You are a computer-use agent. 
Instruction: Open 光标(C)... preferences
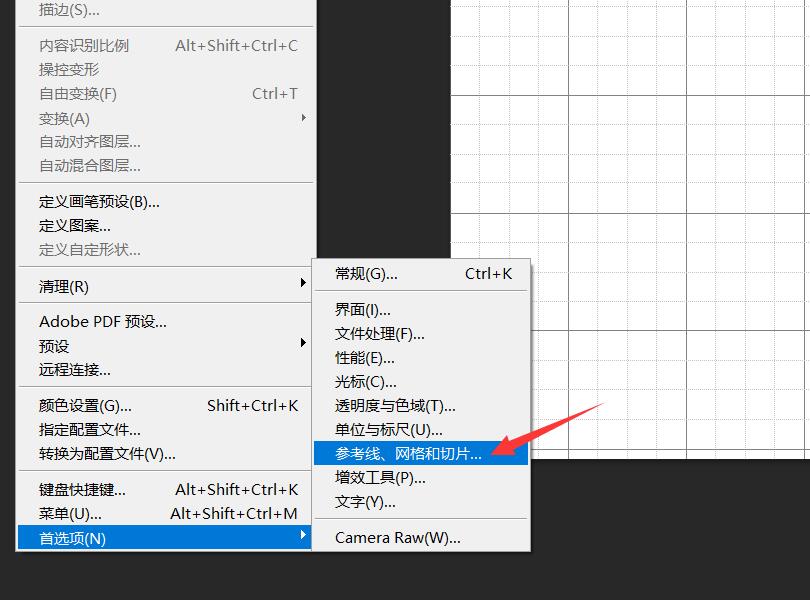[421, 382]
